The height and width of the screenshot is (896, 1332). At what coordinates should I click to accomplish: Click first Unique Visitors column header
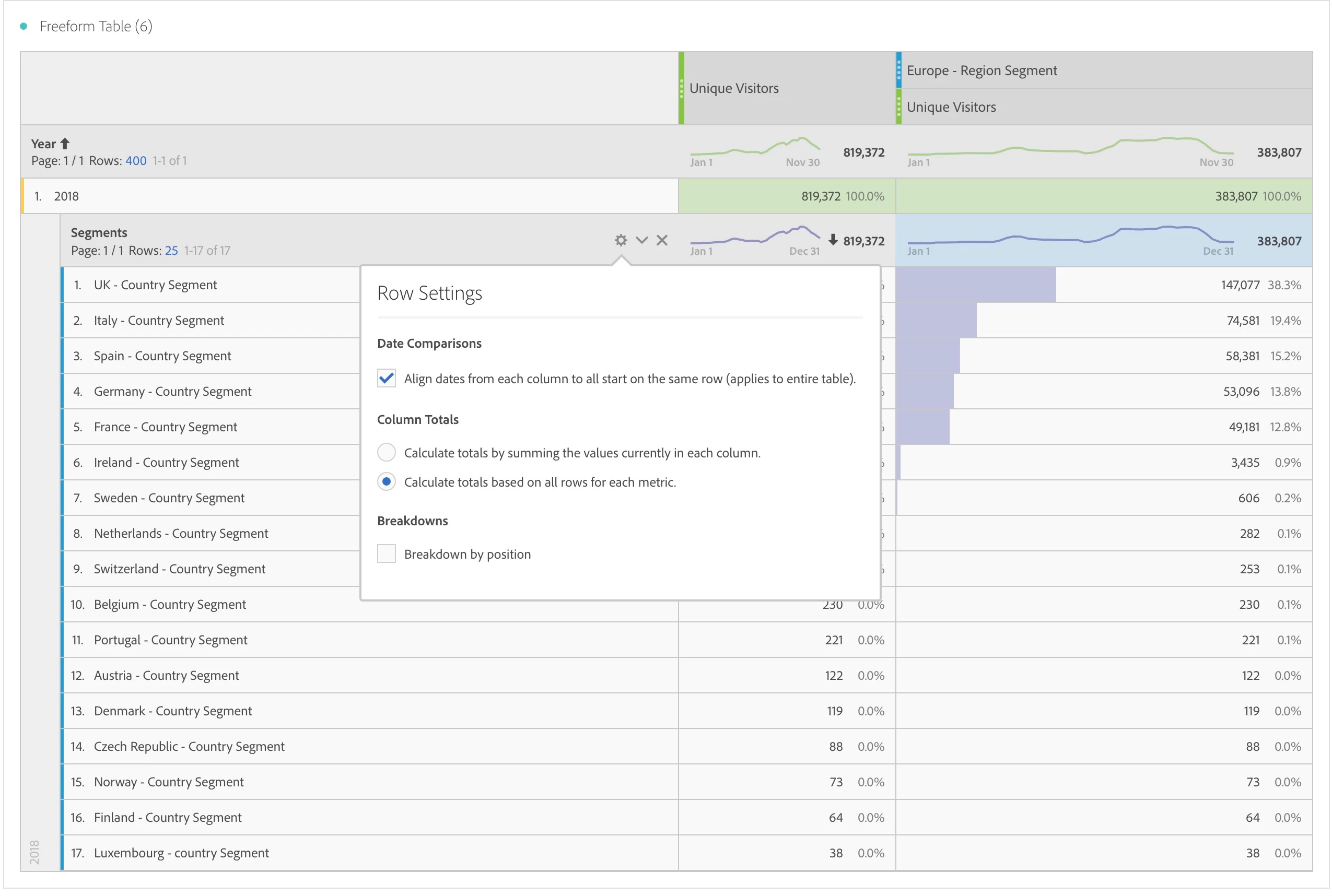(x=733, y=88)
